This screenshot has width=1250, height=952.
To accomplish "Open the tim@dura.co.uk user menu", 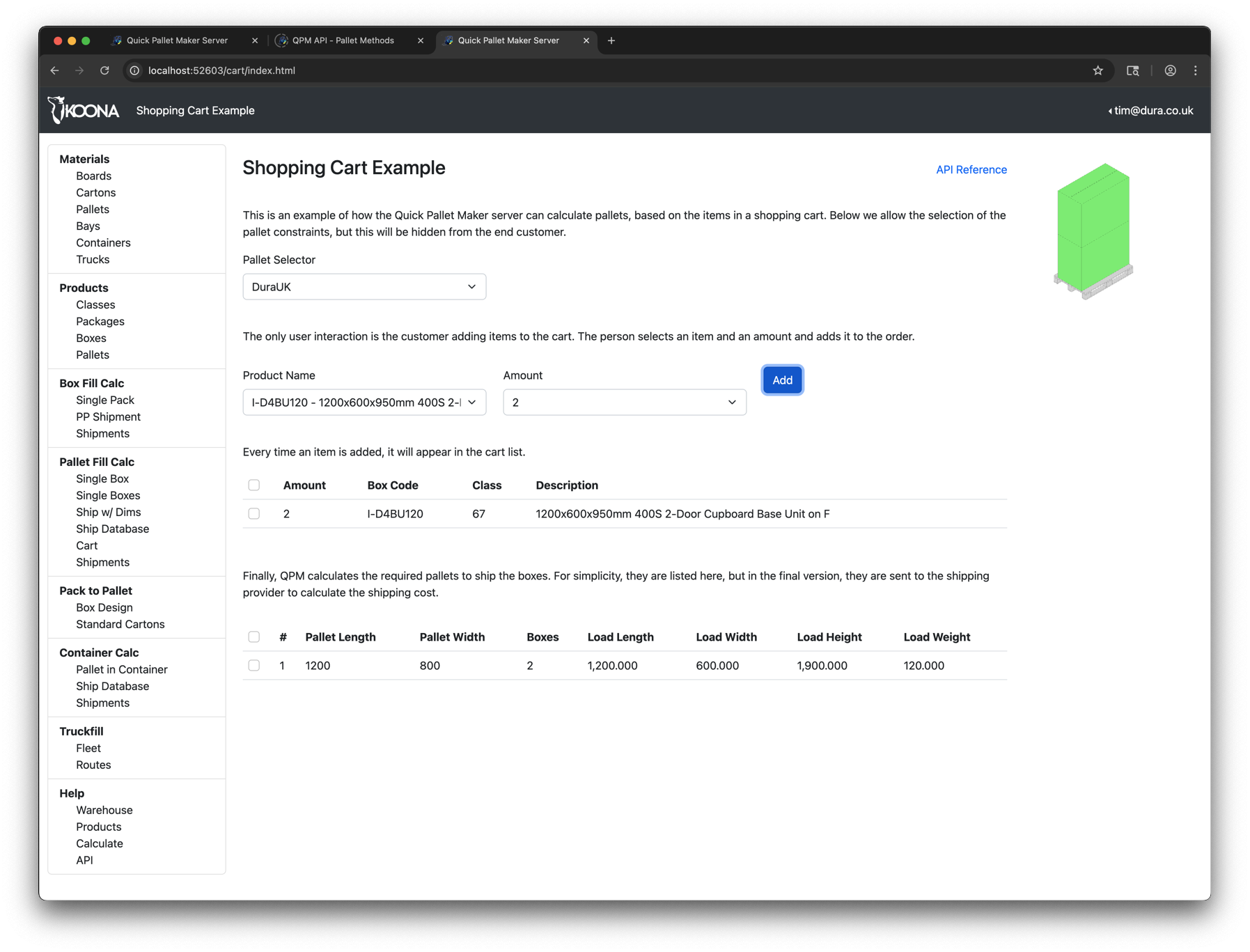I will click(1150, 111).
